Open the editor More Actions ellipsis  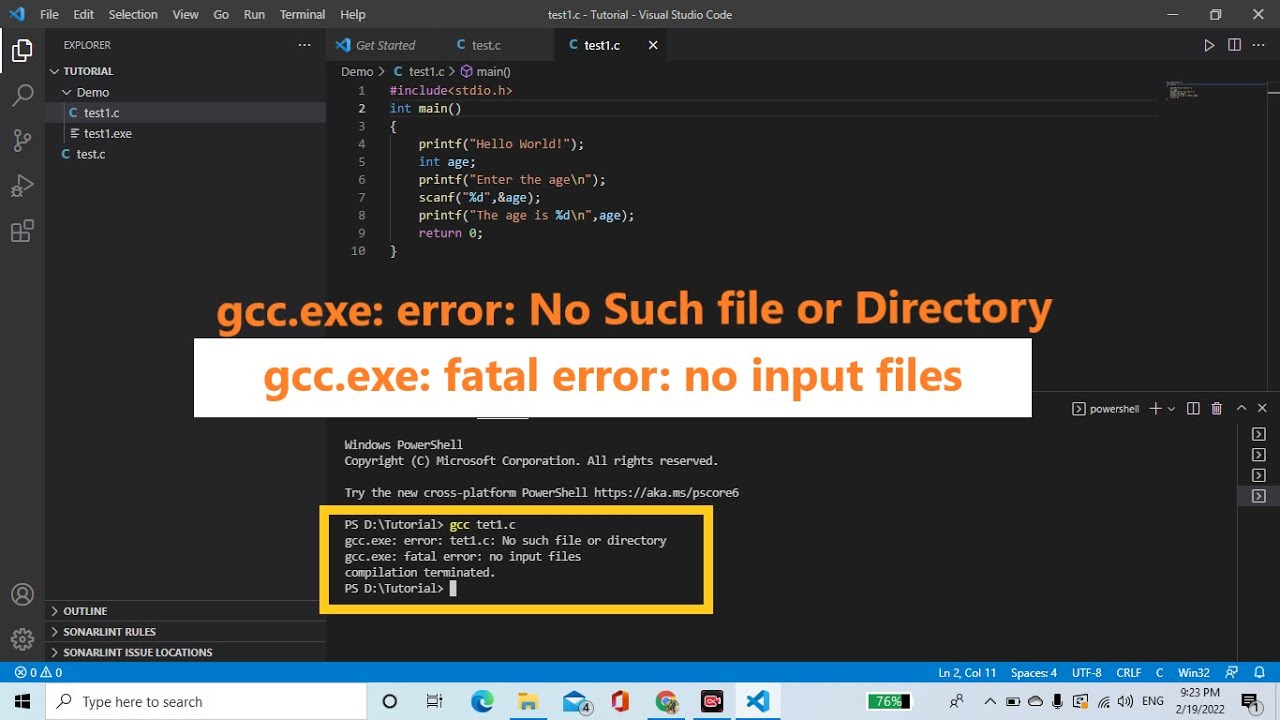1259,45
